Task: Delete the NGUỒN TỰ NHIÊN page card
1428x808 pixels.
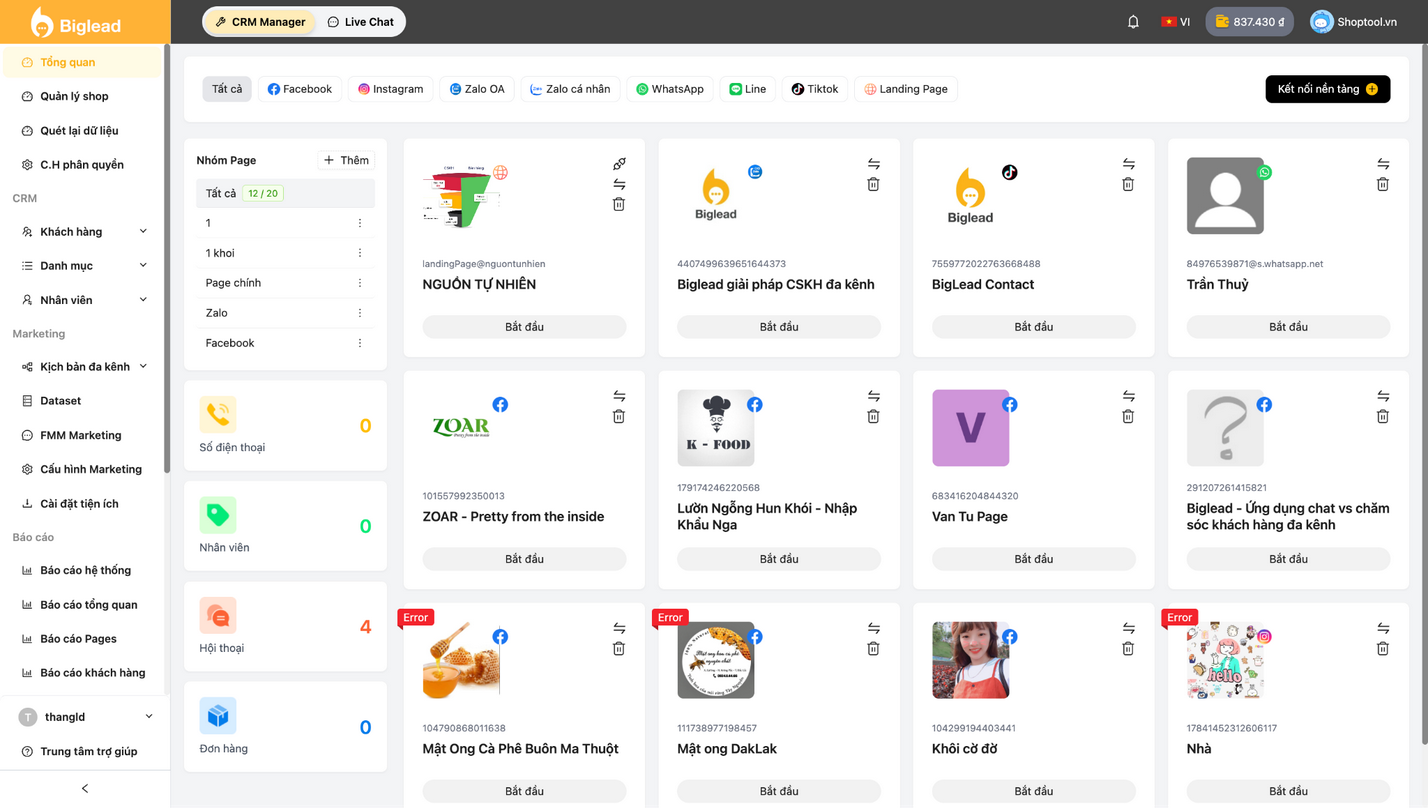Action: coord(619,204)
